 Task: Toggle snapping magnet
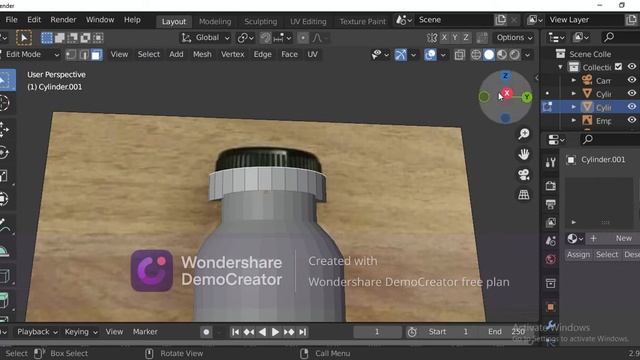tap(265, 38)
